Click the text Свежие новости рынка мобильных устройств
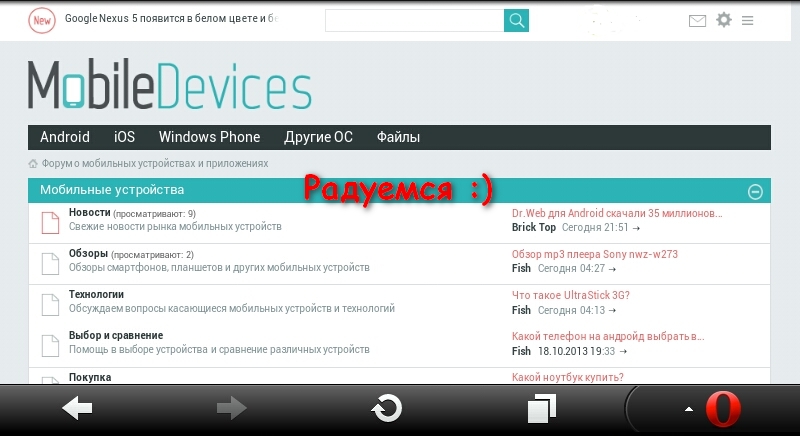The image size is (800, 436). click(x=175, y=226)
